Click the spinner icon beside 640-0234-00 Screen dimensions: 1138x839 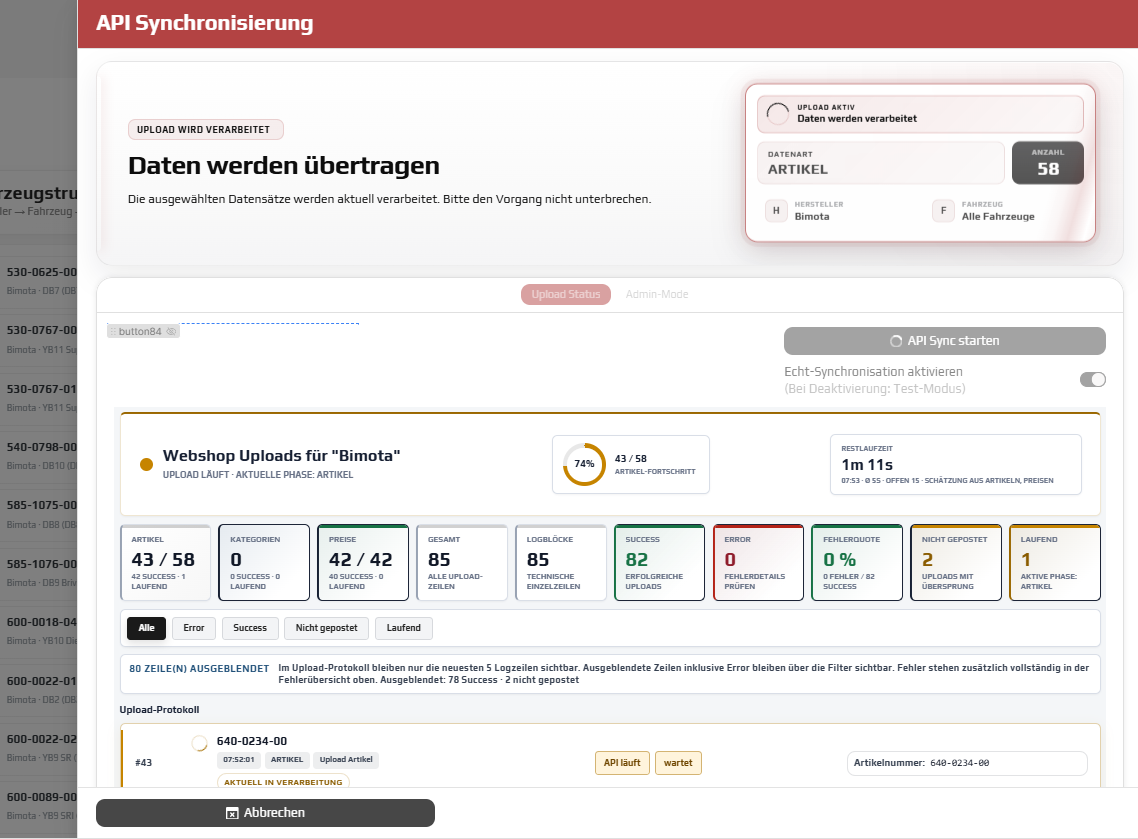199,742
